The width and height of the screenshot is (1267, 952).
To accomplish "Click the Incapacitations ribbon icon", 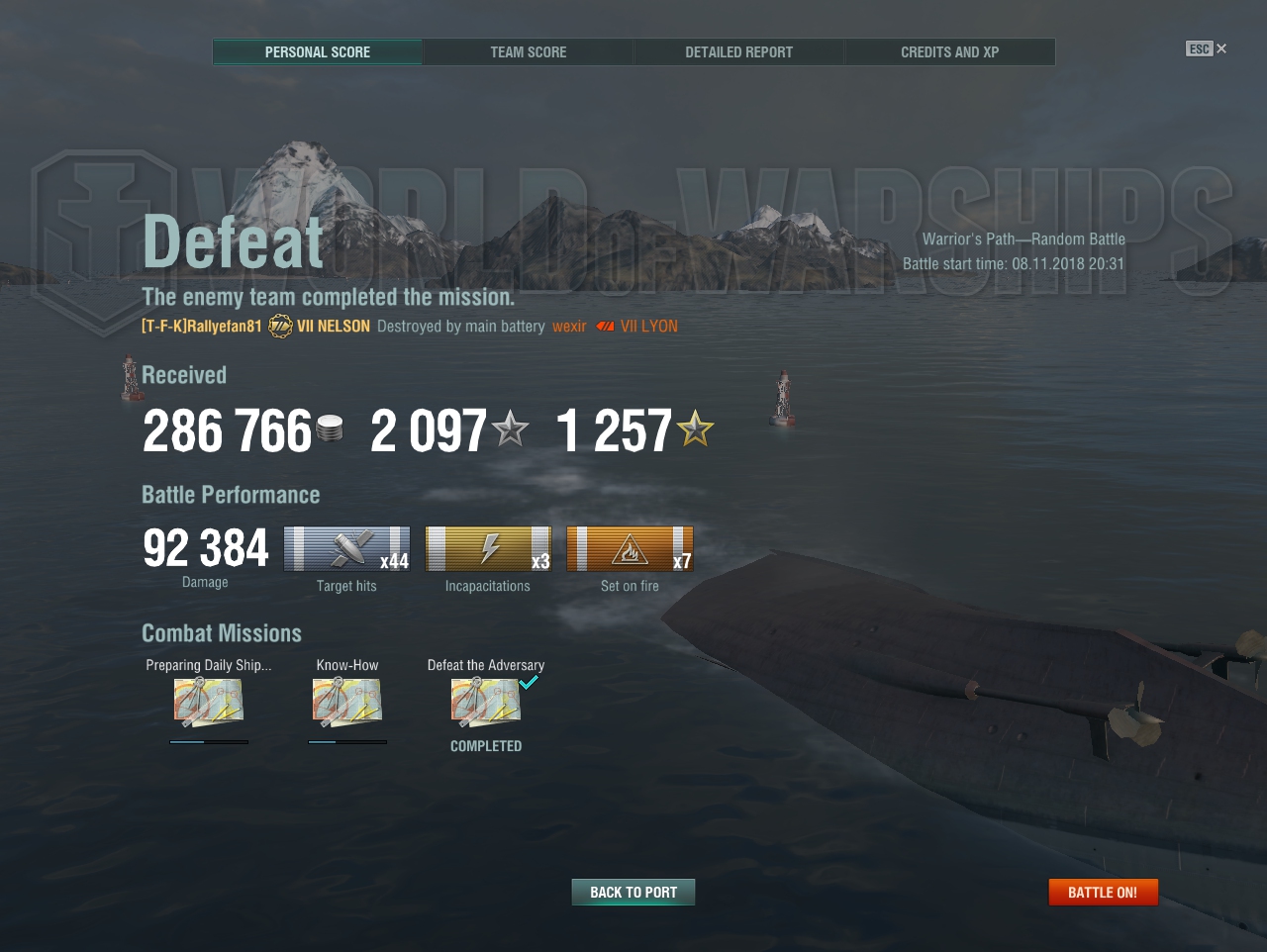I will (488, 549).
